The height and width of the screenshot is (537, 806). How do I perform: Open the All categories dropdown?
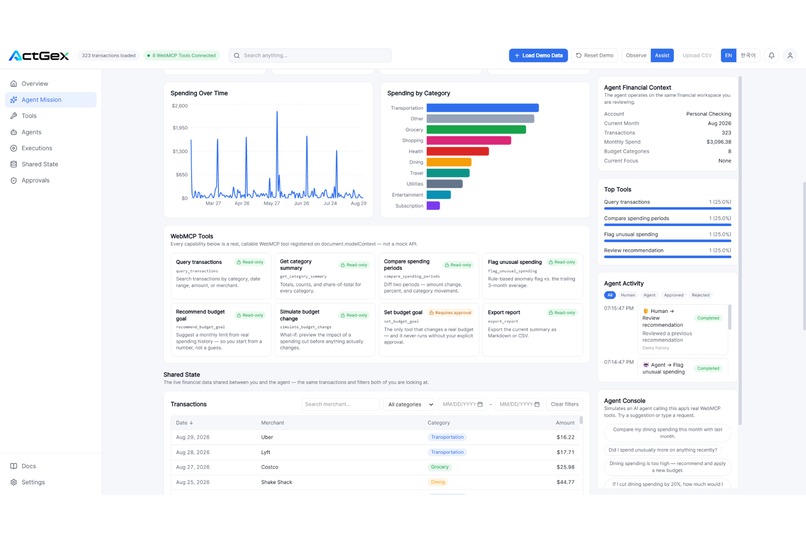(x=410, y=404)
